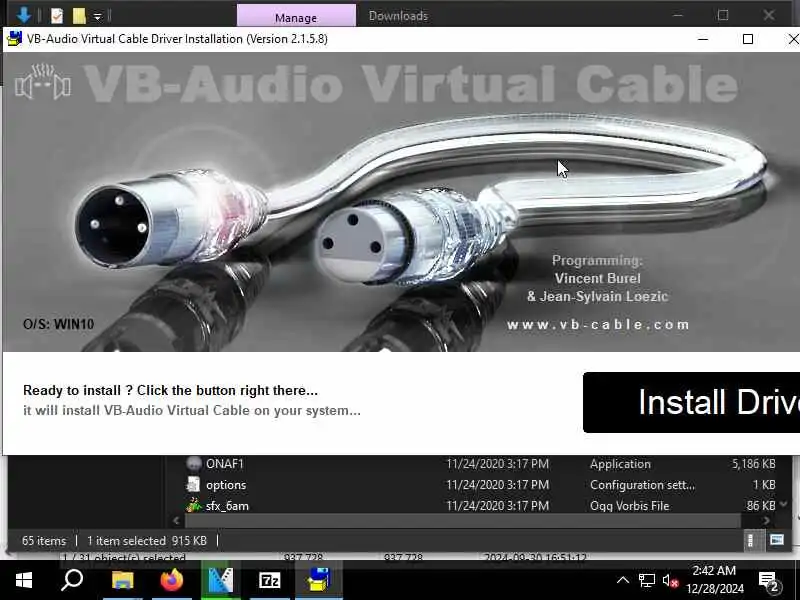Minimize the VB-Audio Driver Installation window
The width and height of the screenshot is (800, 600).
pyautogui.click(x=703, y=39)
